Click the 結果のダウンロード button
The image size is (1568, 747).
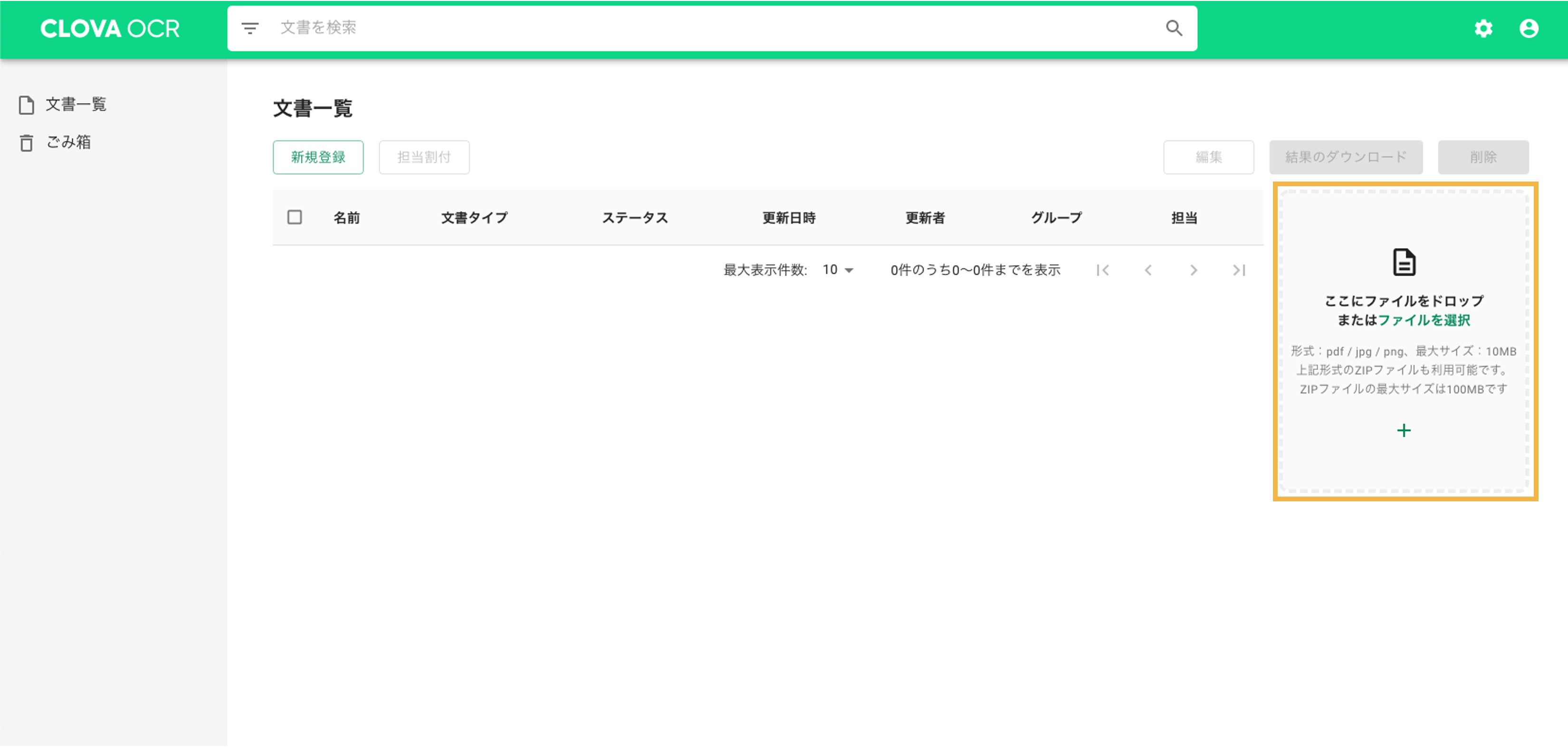pyautogui.click(x=1345, y=158)
